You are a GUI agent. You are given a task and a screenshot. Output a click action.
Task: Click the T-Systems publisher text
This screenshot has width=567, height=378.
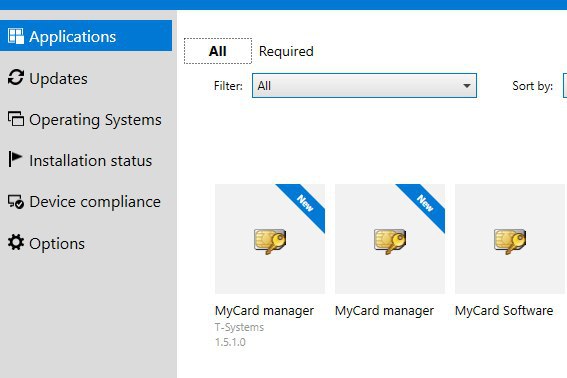coord(239,327)
